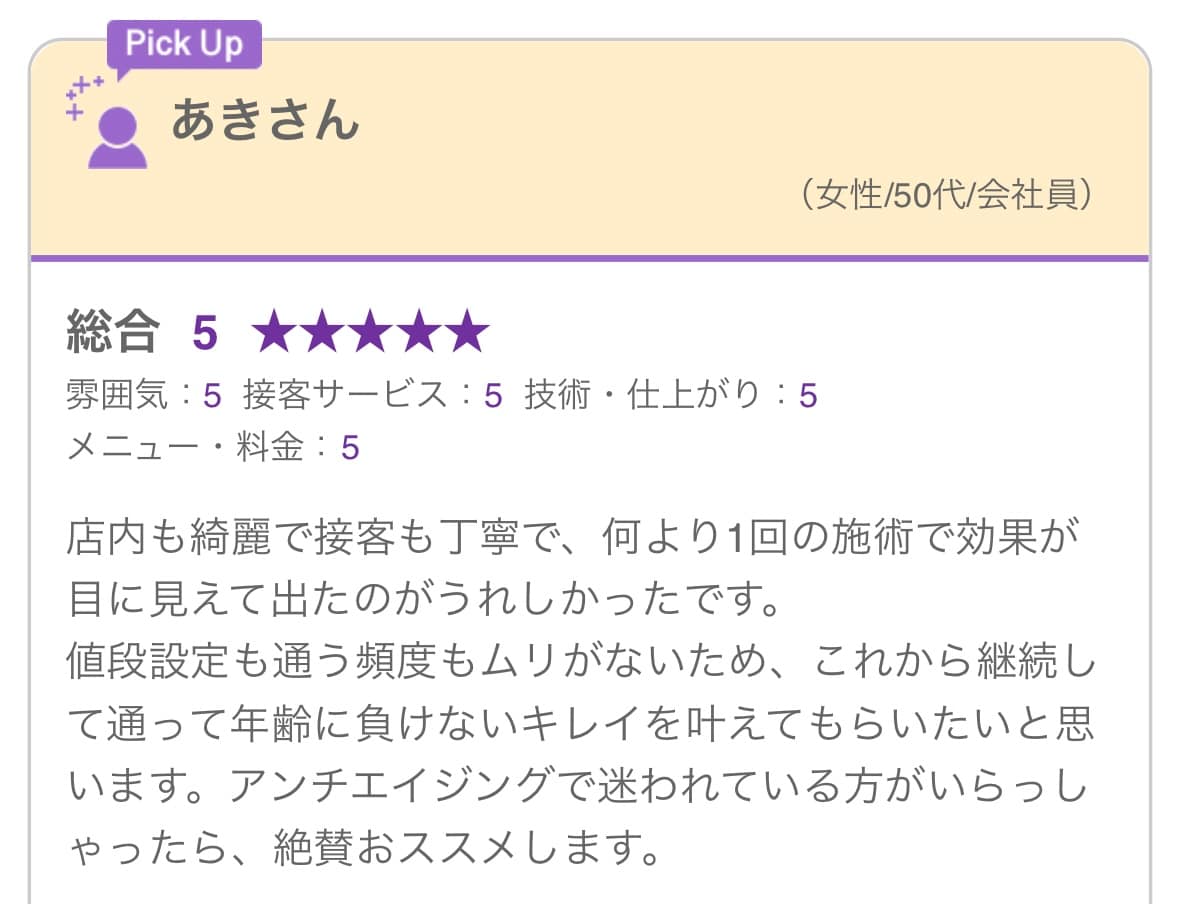
Task: Click review line starting 値段設定も通う頻度
Action: pyautogui.click(x=580, y=662)
